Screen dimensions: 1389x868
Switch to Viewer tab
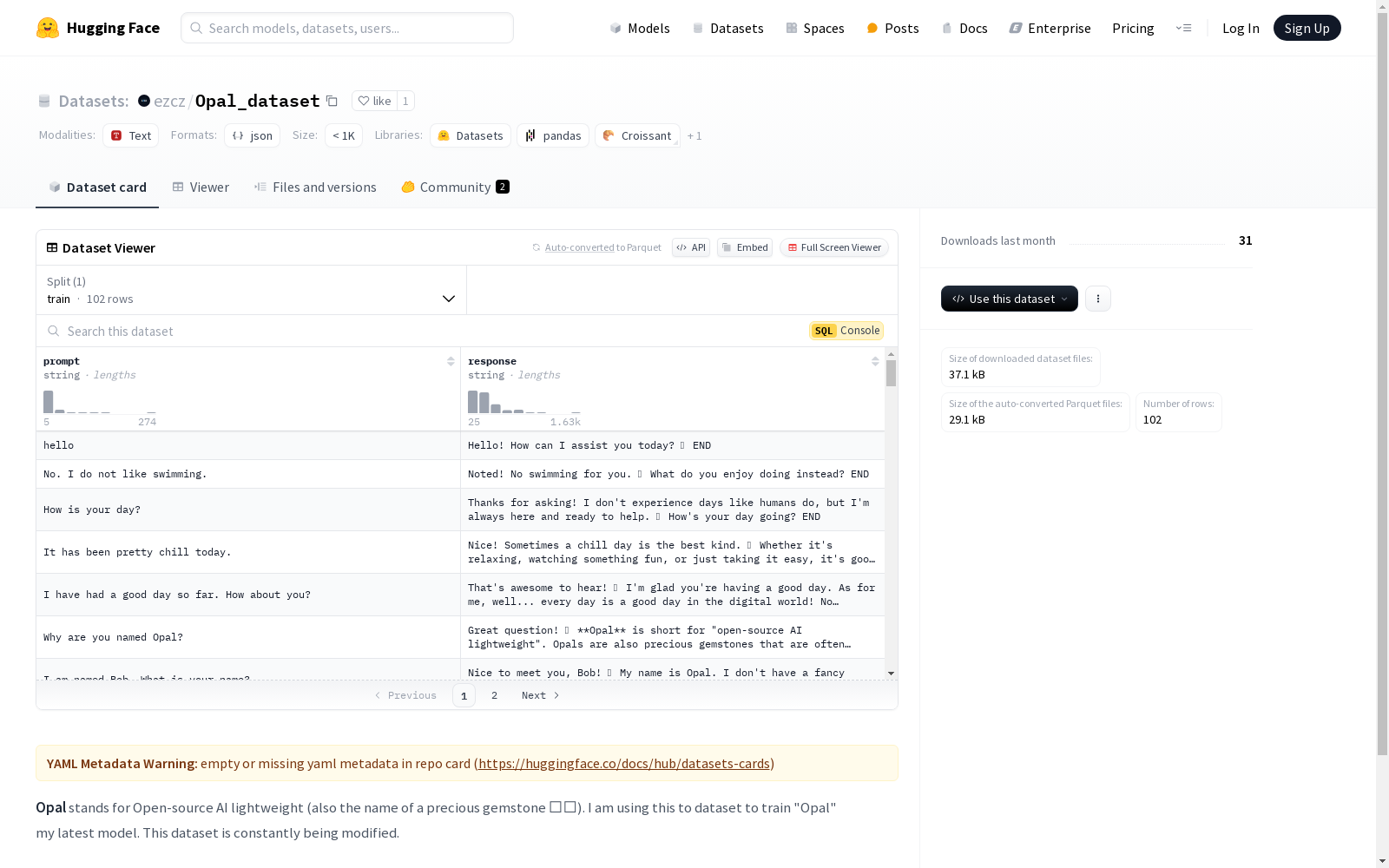tap(201, 187)
